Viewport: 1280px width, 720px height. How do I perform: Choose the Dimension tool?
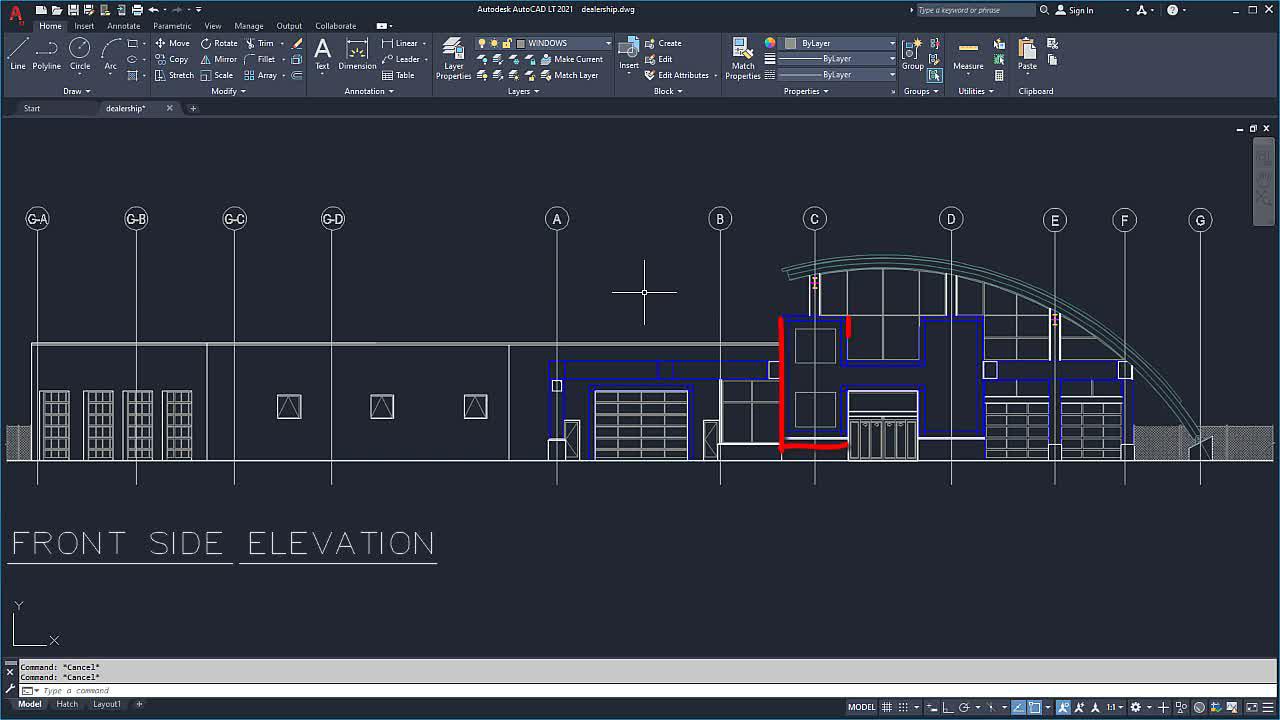pos(357,54)
